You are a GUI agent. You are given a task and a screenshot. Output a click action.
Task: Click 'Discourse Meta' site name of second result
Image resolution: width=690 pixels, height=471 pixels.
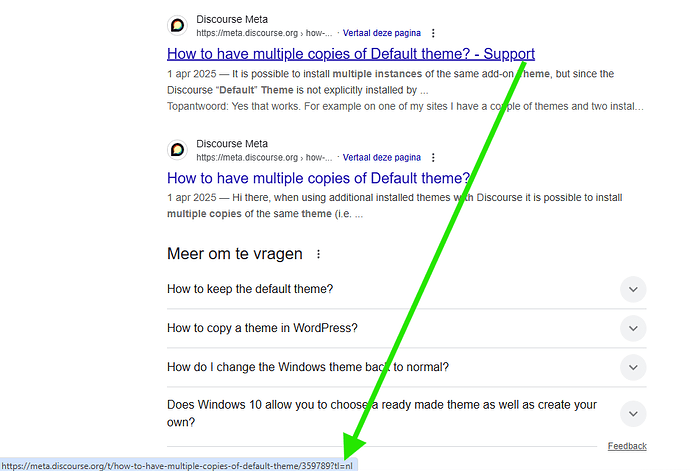click(x=232, y=144)
